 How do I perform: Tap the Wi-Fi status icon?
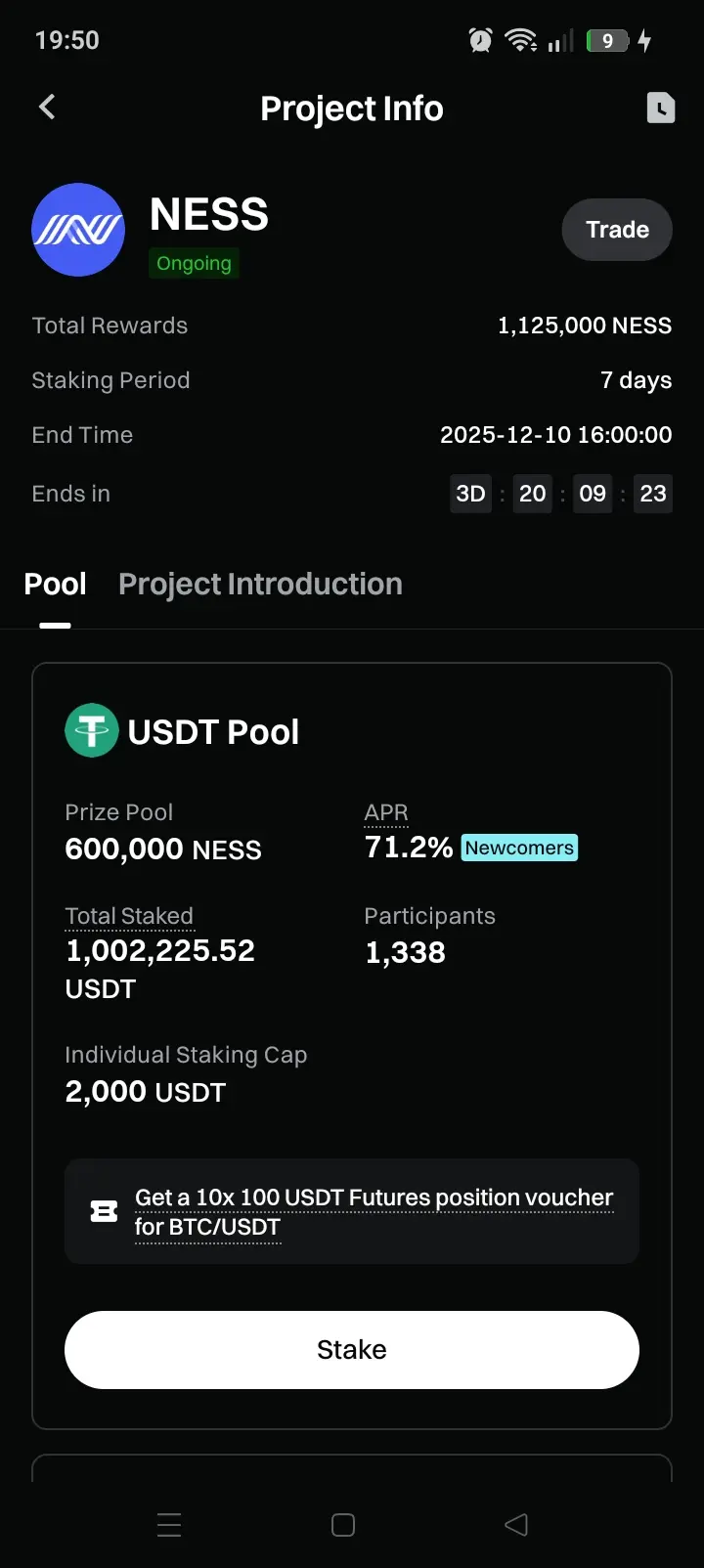coord(520,40)
